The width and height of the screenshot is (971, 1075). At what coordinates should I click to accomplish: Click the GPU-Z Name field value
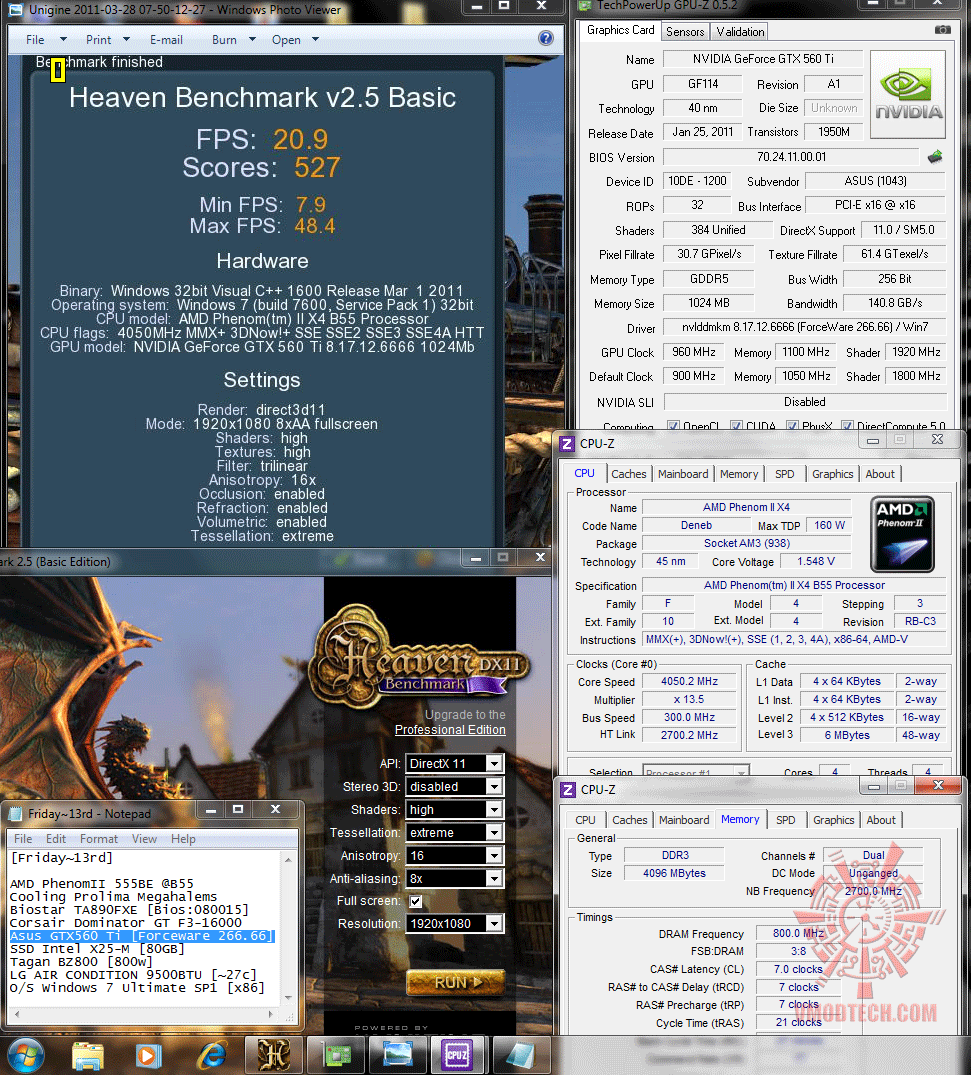point(763,59)
